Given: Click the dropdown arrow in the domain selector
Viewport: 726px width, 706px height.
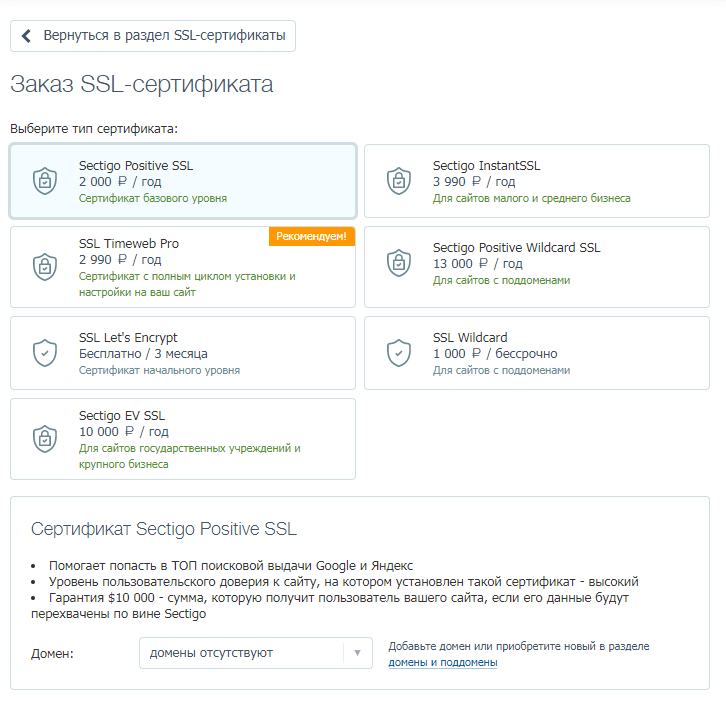Looking at the screenshot, I should pyautogui.click(x=357, y=653).
